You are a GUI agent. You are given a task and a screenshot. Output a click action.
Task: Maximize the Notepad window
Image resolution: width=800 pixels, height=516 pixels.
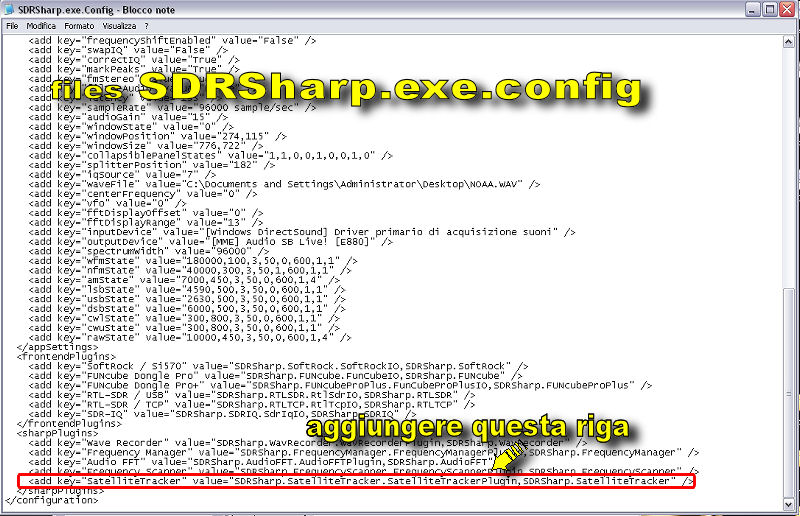pos(770,9)
